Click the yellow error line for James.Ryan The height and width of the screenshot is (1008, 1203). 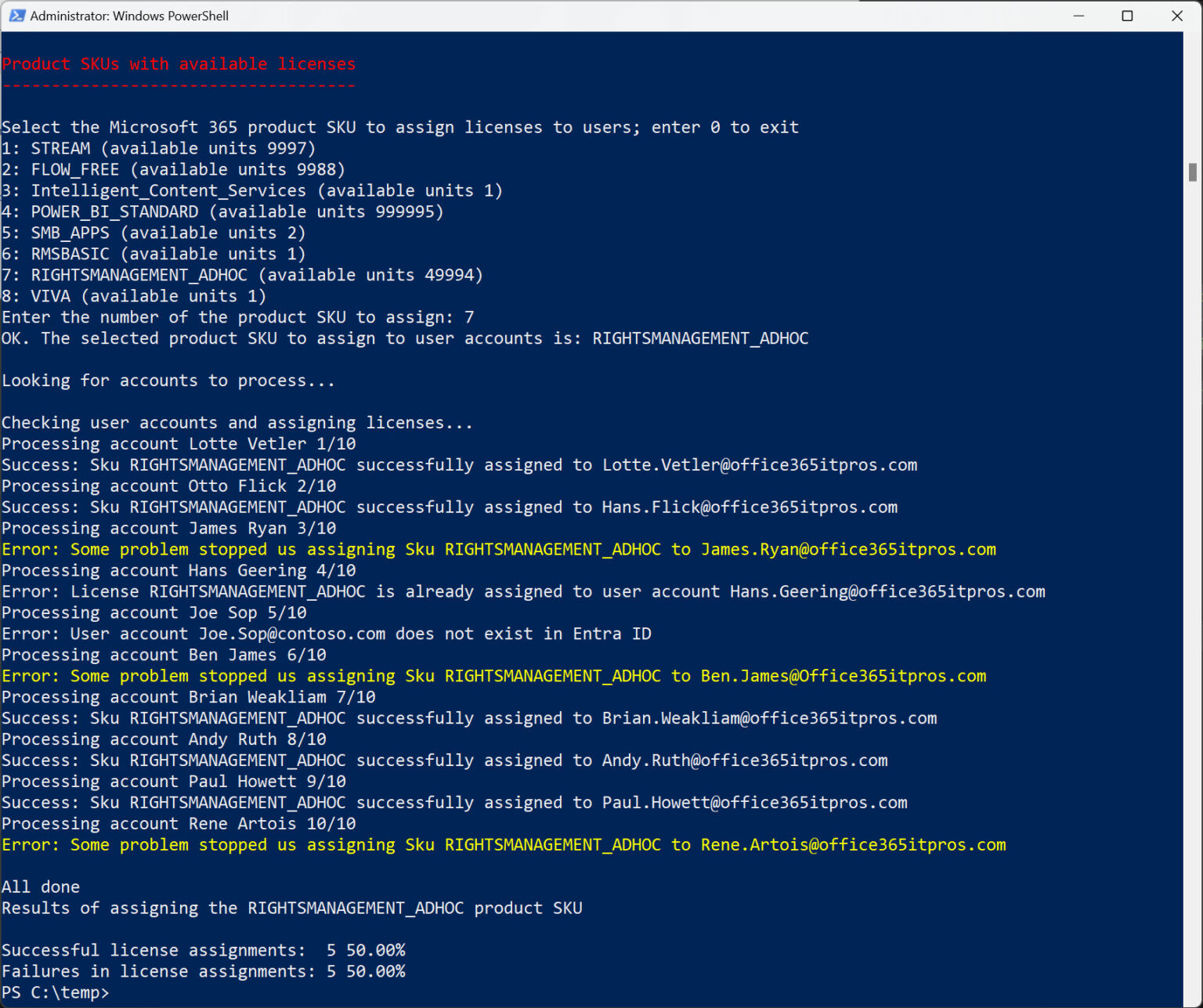[499, 549]
